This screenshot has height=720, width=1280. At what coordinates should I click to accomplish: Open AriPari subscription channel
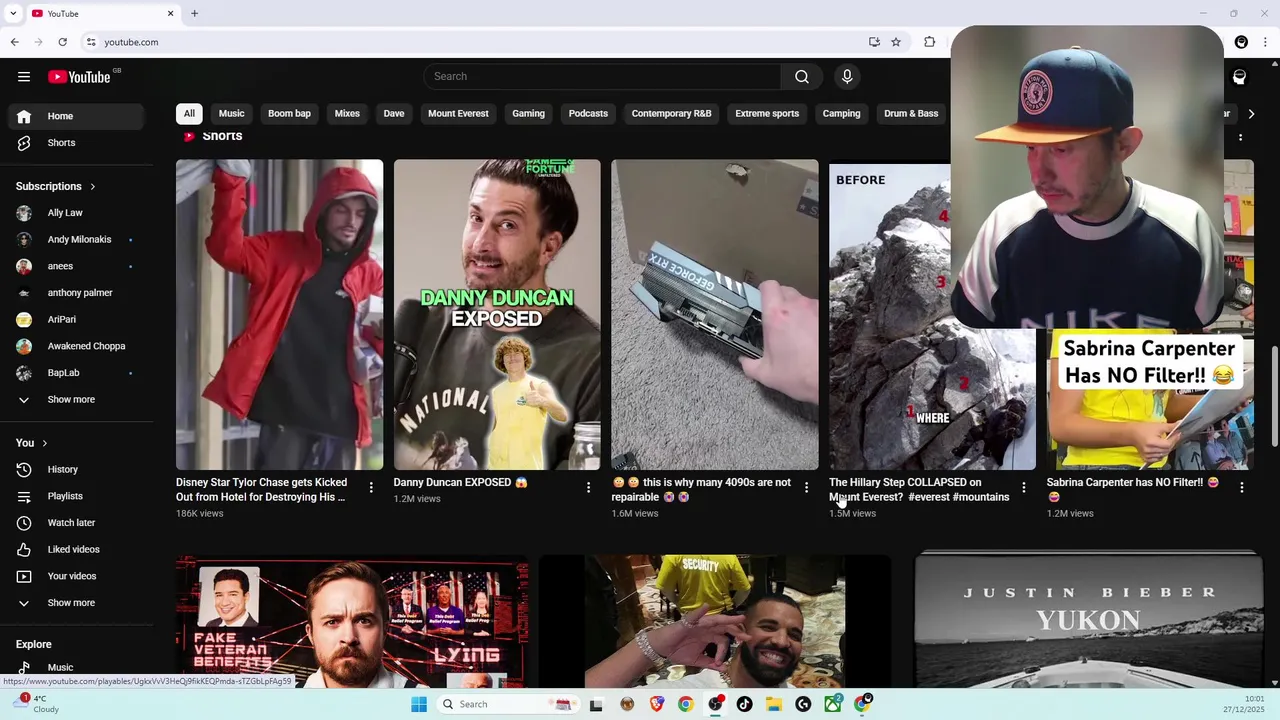point(78,320)
